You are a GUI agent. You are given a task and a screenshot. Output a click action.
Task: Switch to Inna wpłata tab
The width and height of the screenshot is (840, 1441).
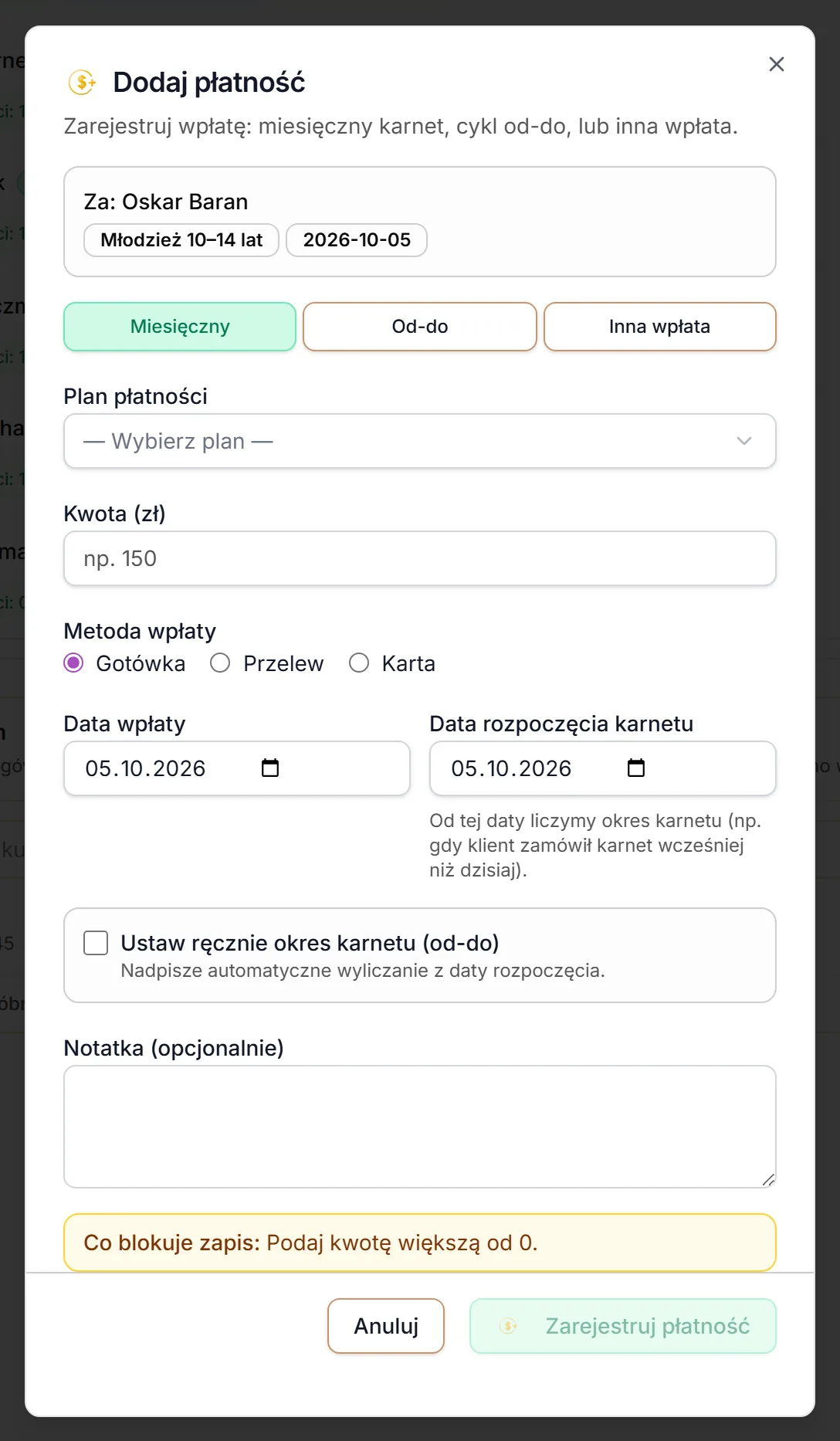[x=660, y=327]
